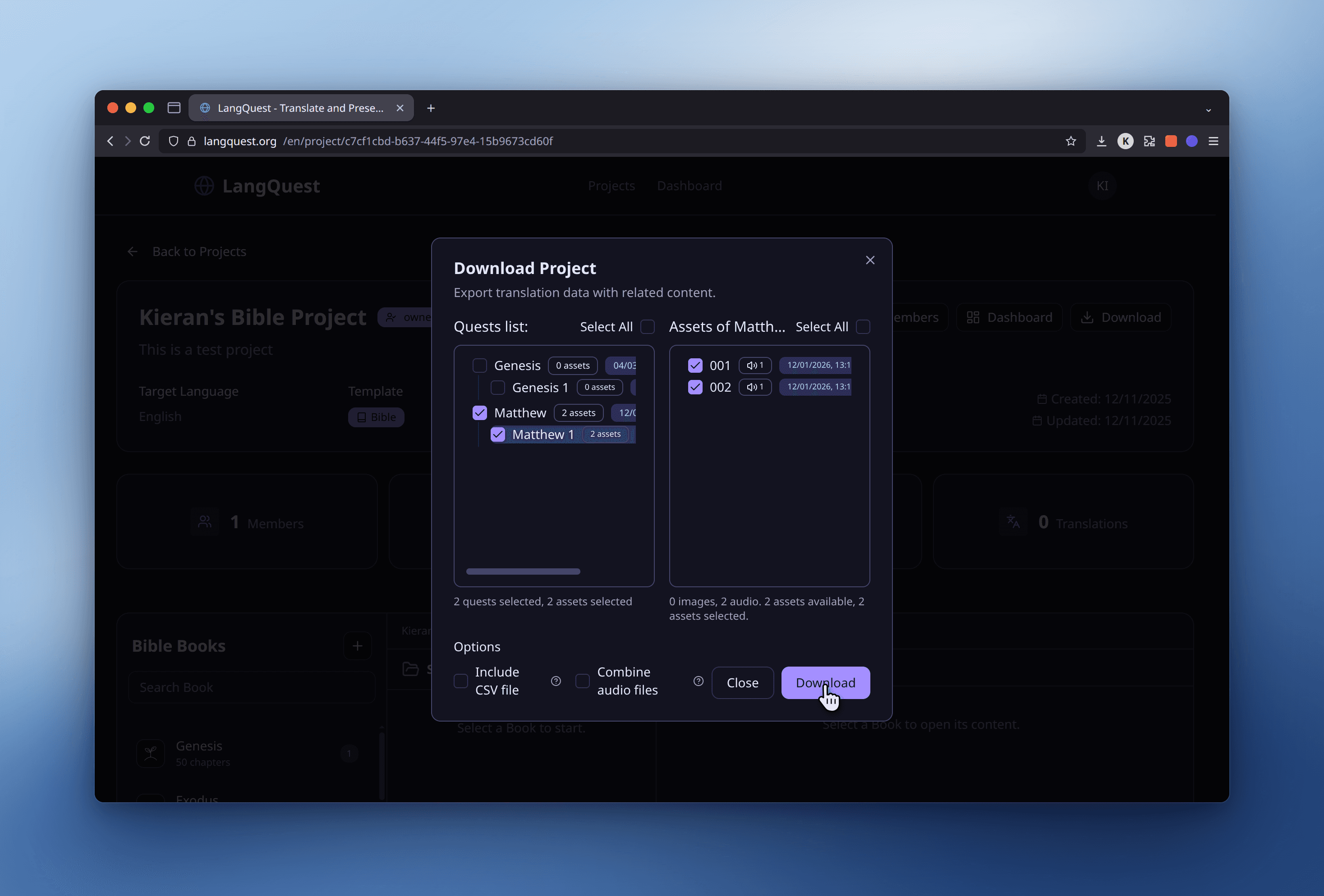1324x896 pixels.
Task: Click the project Dashboard button
Action: tap(1009, 318)
